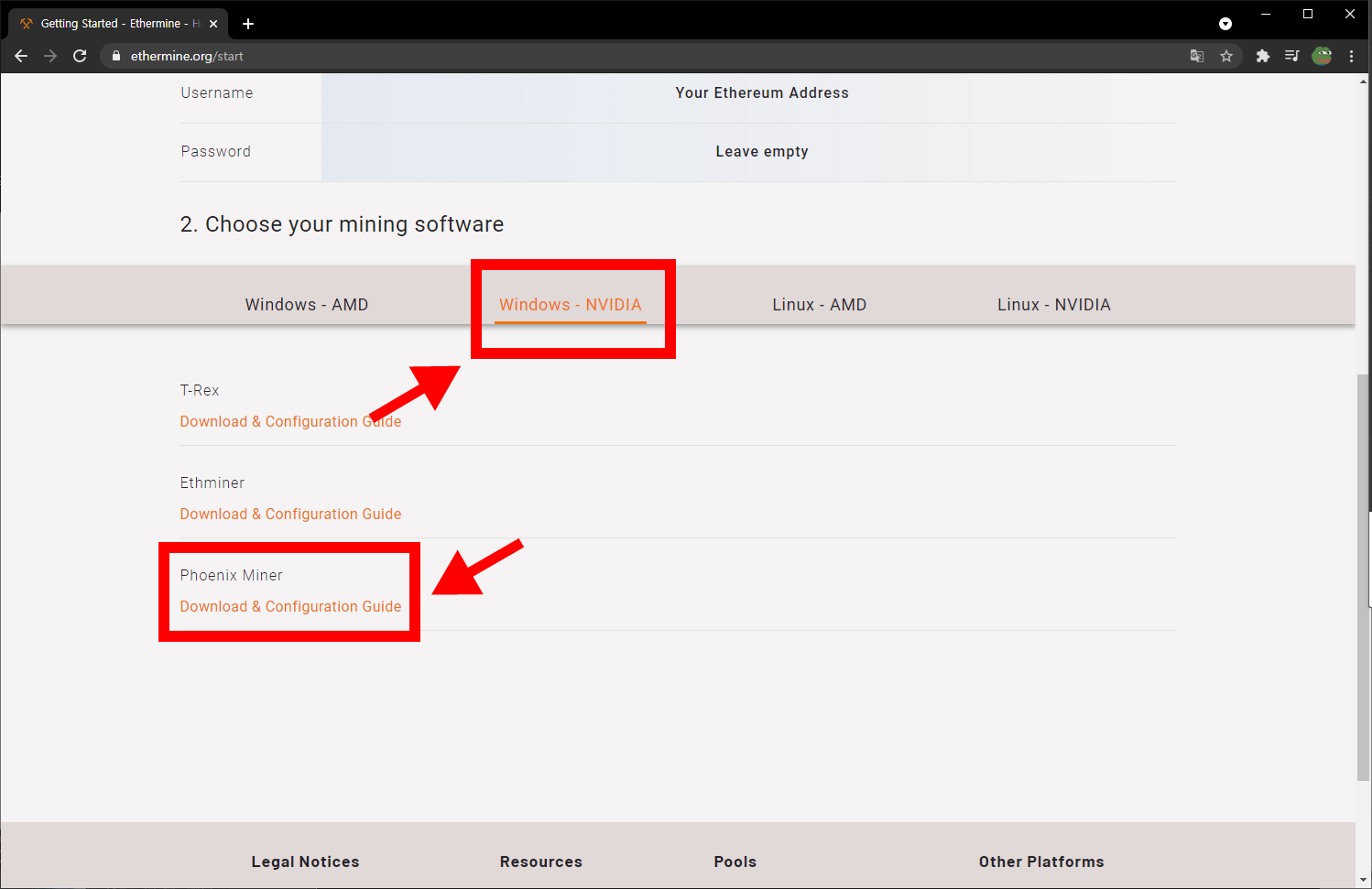Click the scrollbar up arrow
The width and height of the screenshot is (1372, 889).
point(1363,81)
